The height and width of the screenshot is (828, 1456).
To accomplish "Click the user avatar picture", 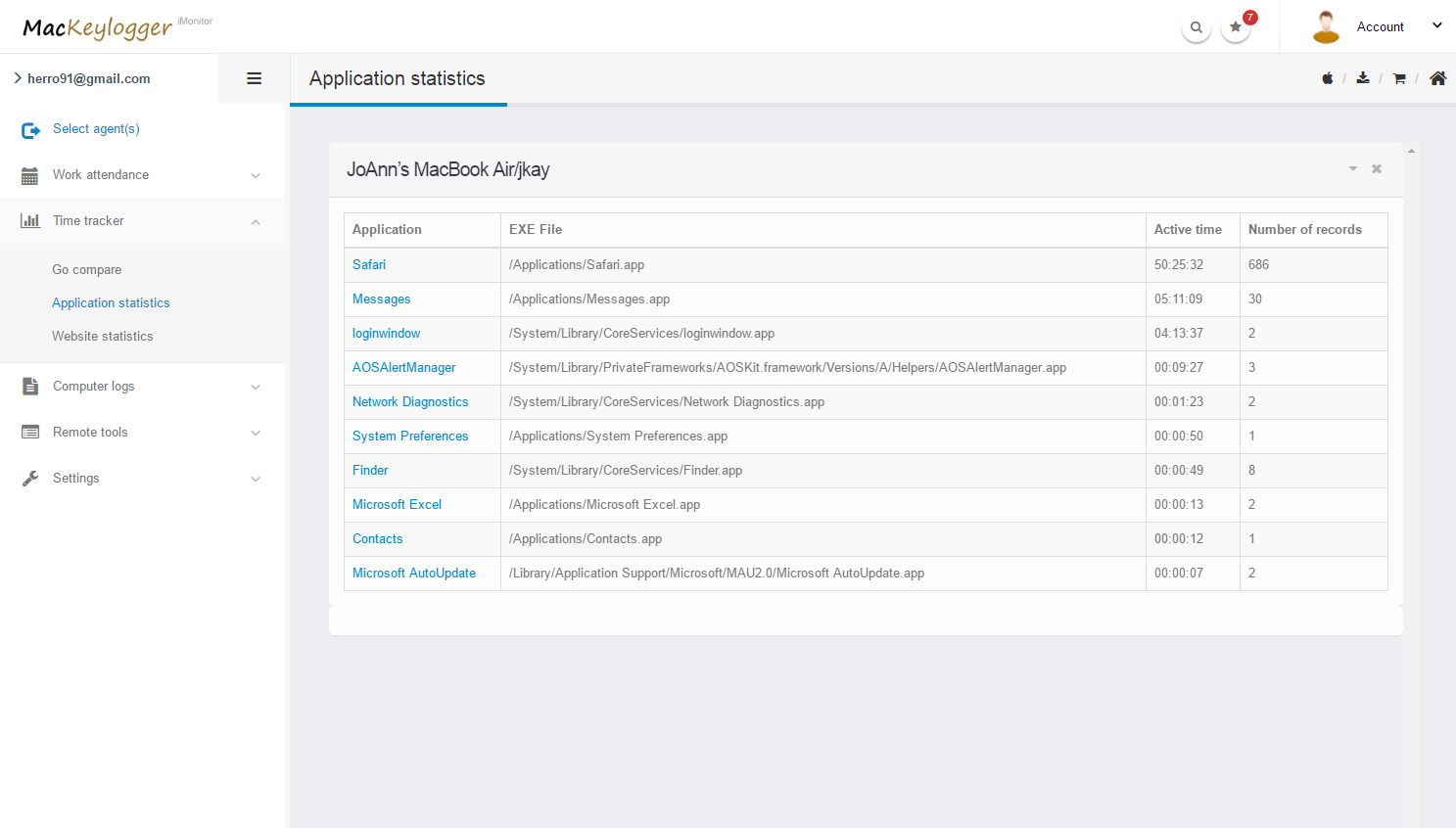I will (1326, 27).
